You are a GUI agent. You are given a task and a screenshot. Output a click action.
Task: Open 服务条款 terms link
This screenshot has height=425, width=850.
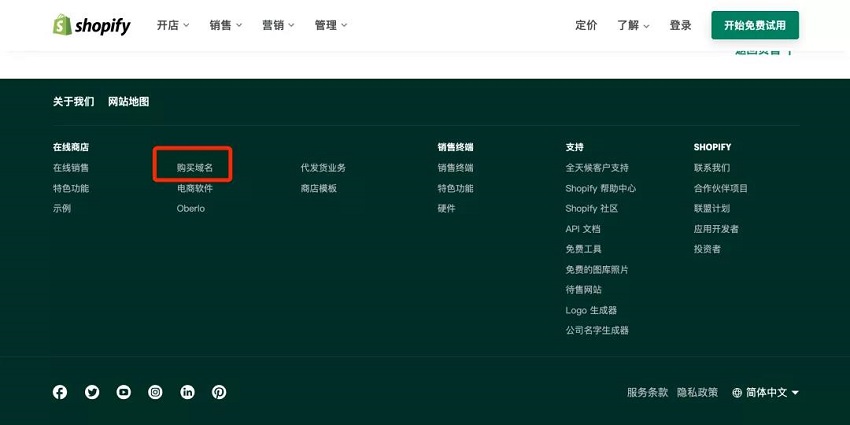647,392
